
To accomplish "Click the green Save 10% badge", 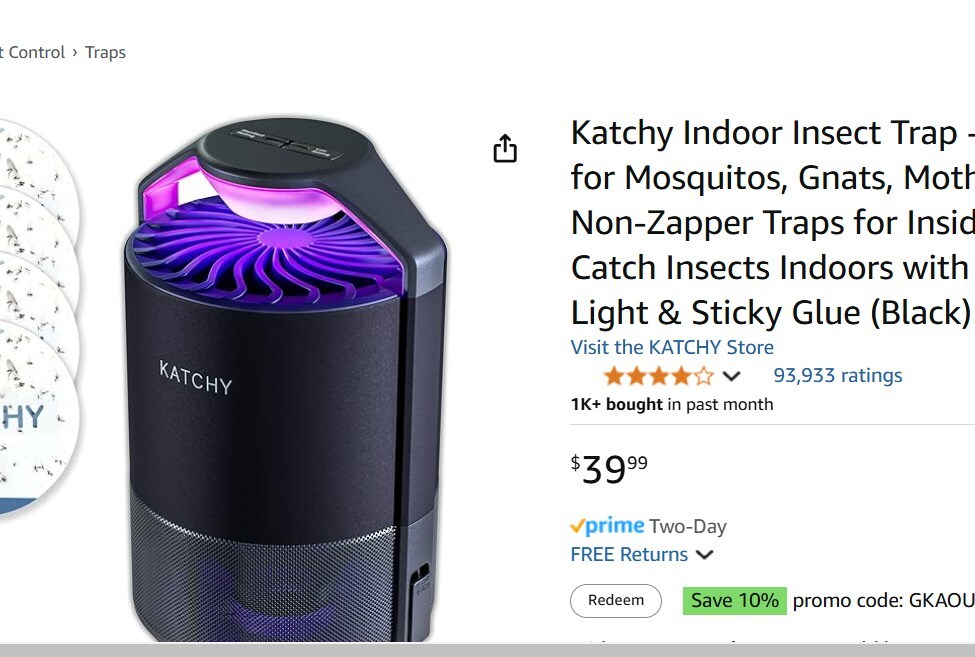I will [734, 600].
